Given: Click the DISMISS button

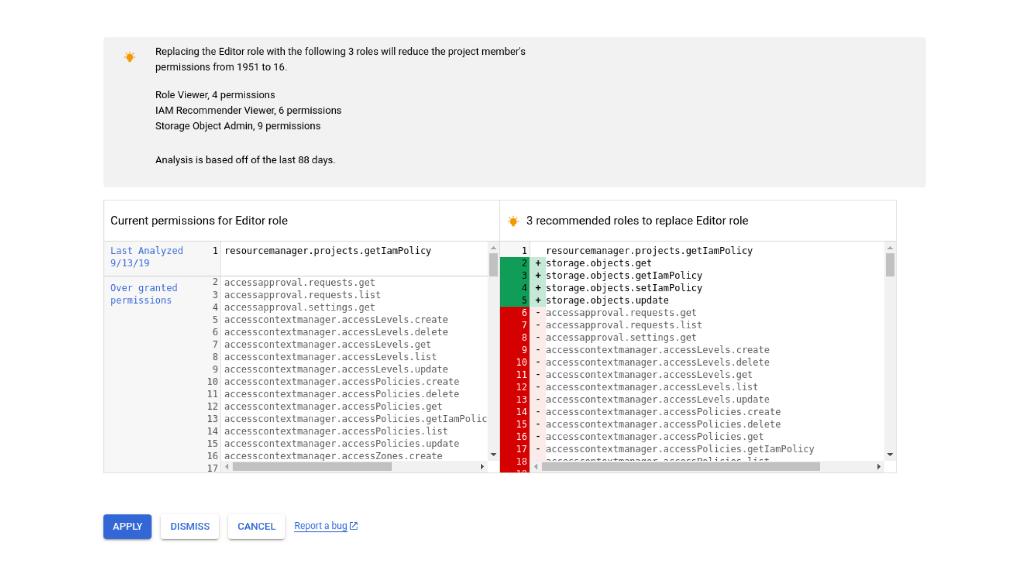Looking at the screenshot, I should 190,526.
